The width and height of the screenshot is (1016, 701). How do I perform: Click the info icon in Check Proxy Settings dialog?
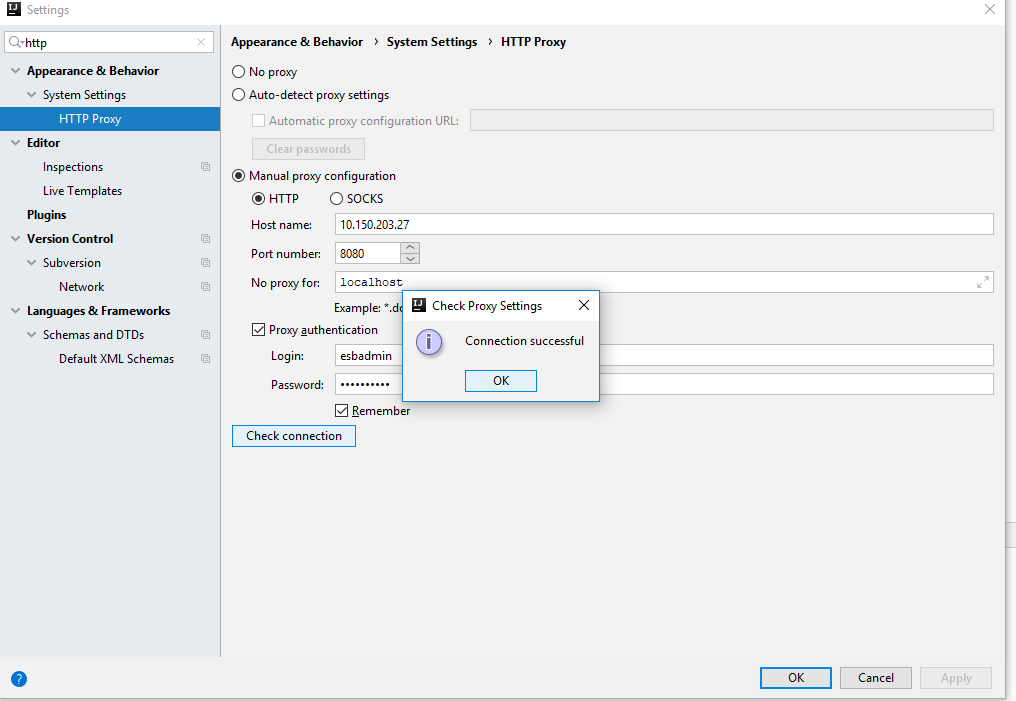pyautogui.click(x=429, y=342)
